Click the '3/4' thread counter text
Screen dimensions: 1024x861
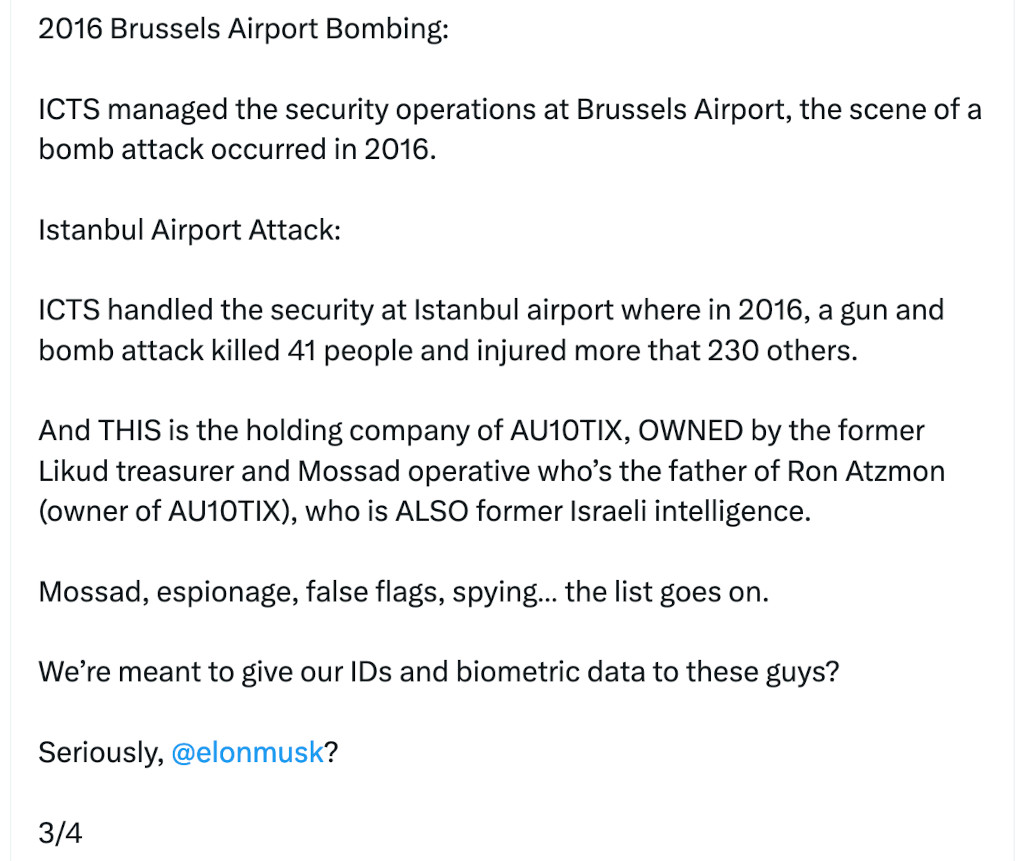61,833
